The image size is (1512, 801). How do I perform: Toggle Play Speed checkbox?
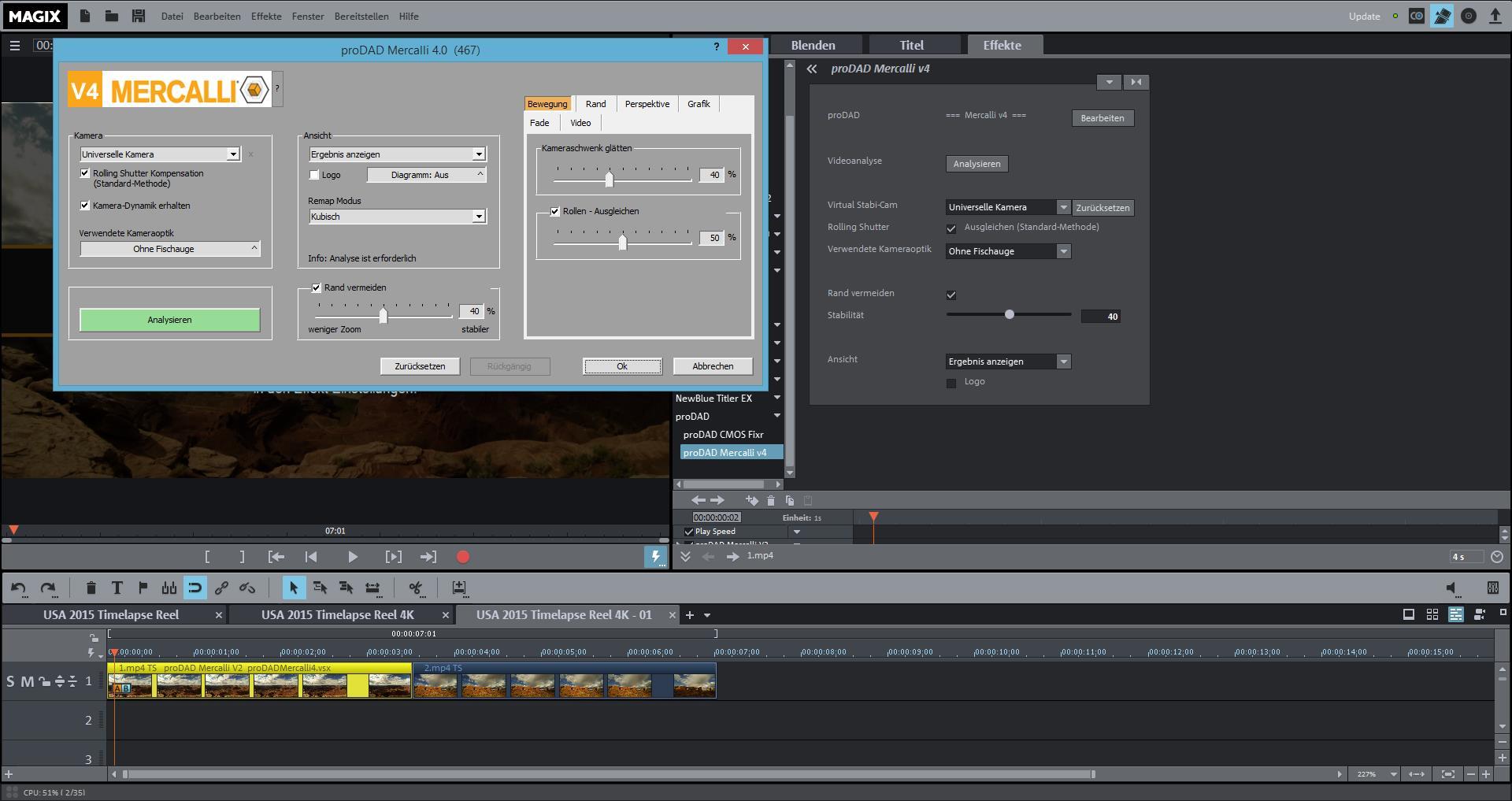coord(689,532)
